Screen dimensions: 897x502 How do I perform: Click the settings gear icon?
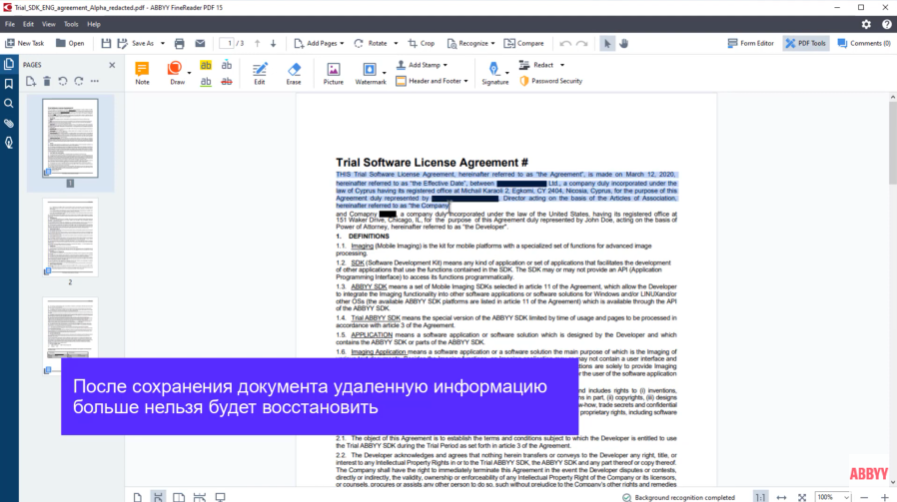point(866,24)
